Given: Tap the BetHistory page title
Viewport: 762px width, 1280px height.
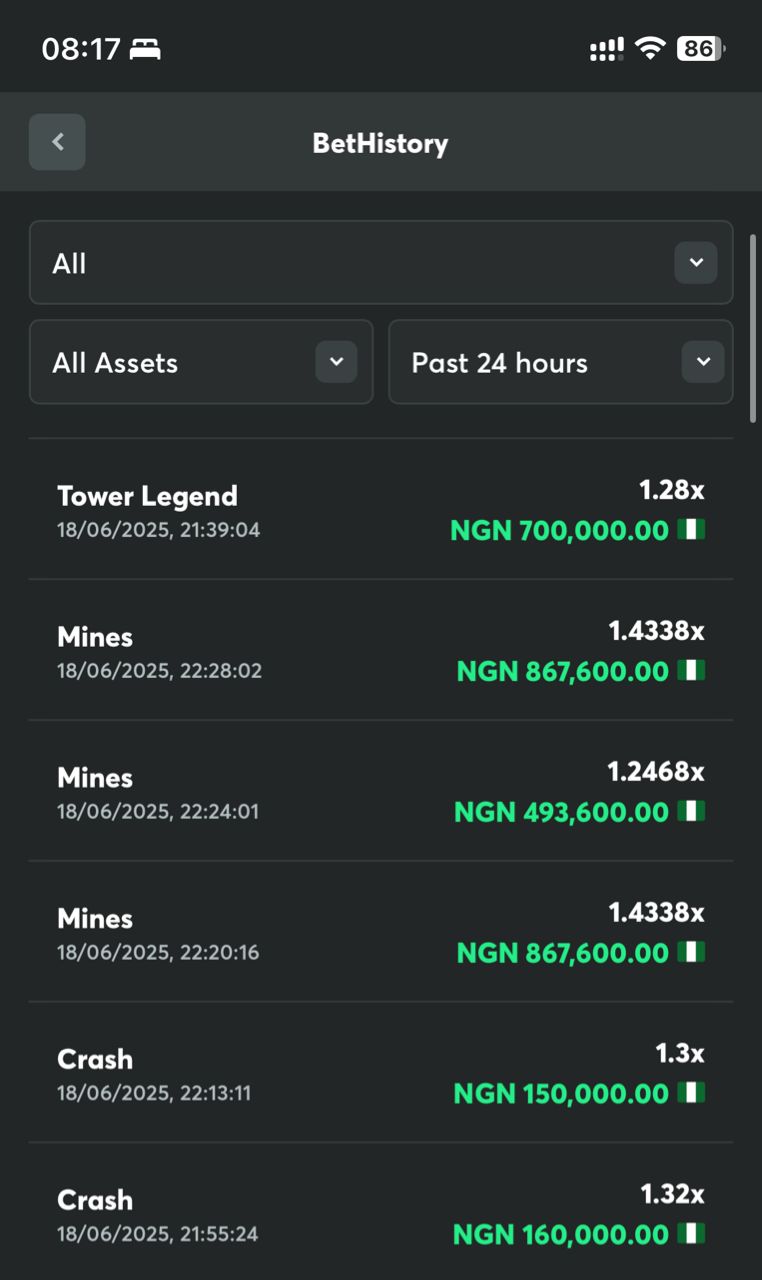Looking at the screenshot, I should (380, 143).
